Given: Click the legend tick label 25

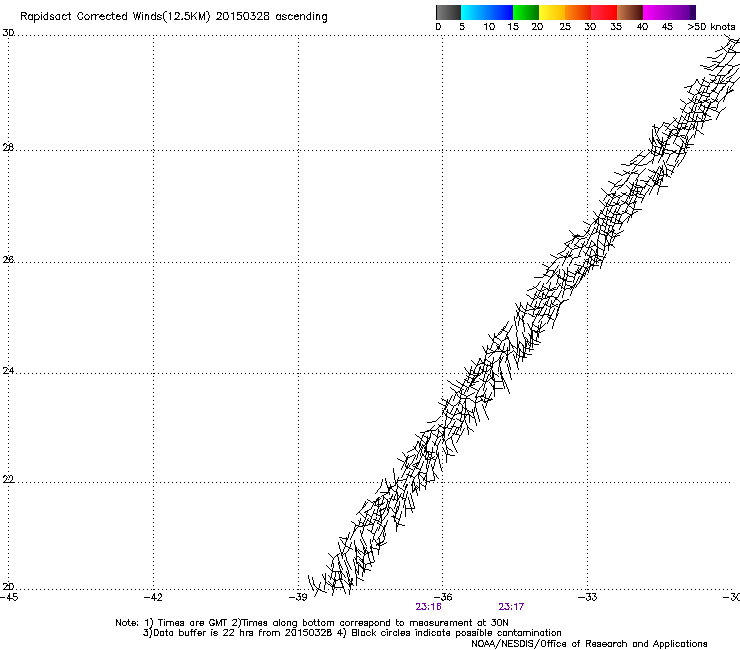Looking at the screenshot, I should (565, 27).
